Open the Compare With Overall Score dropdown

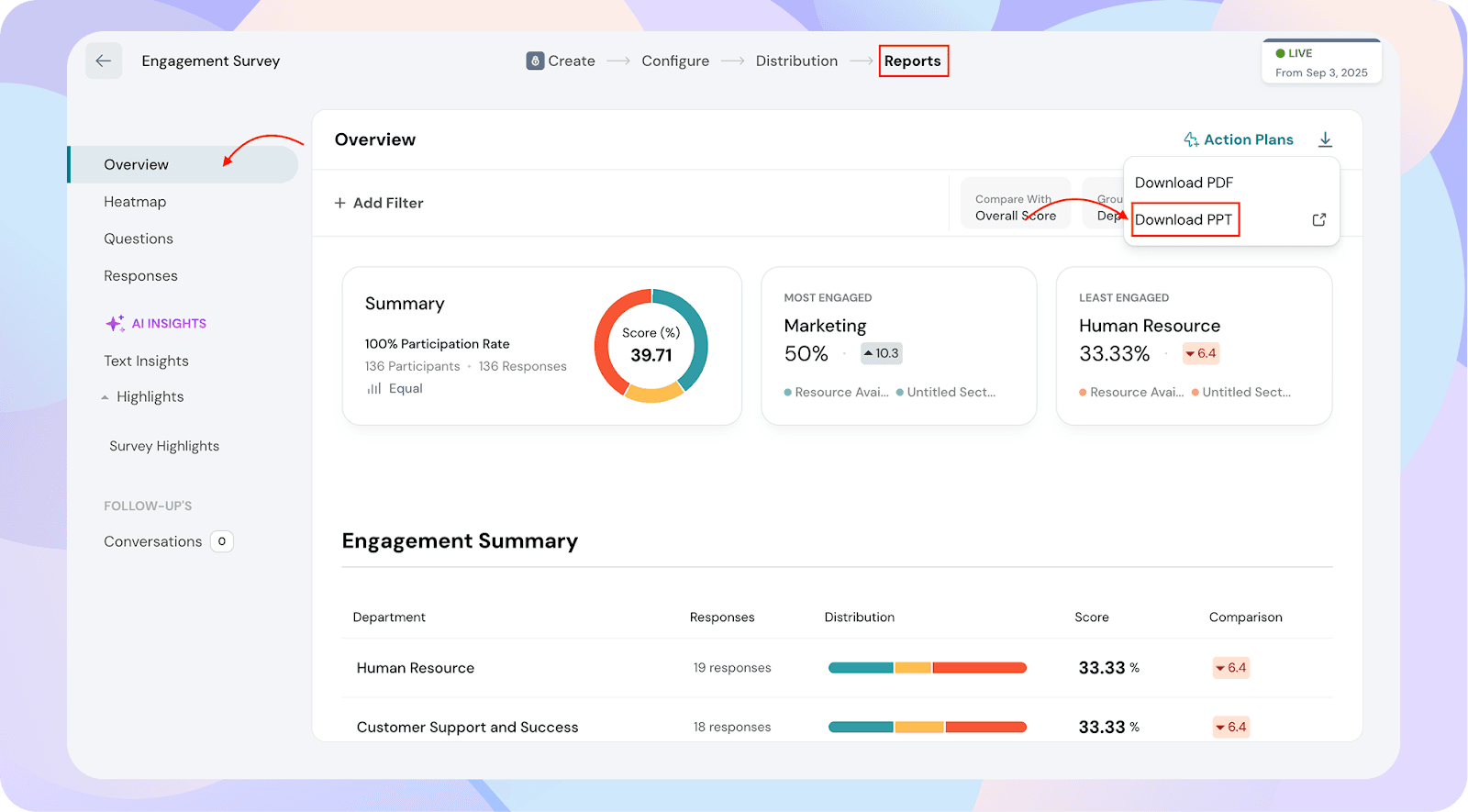(x=1015, y=207)
